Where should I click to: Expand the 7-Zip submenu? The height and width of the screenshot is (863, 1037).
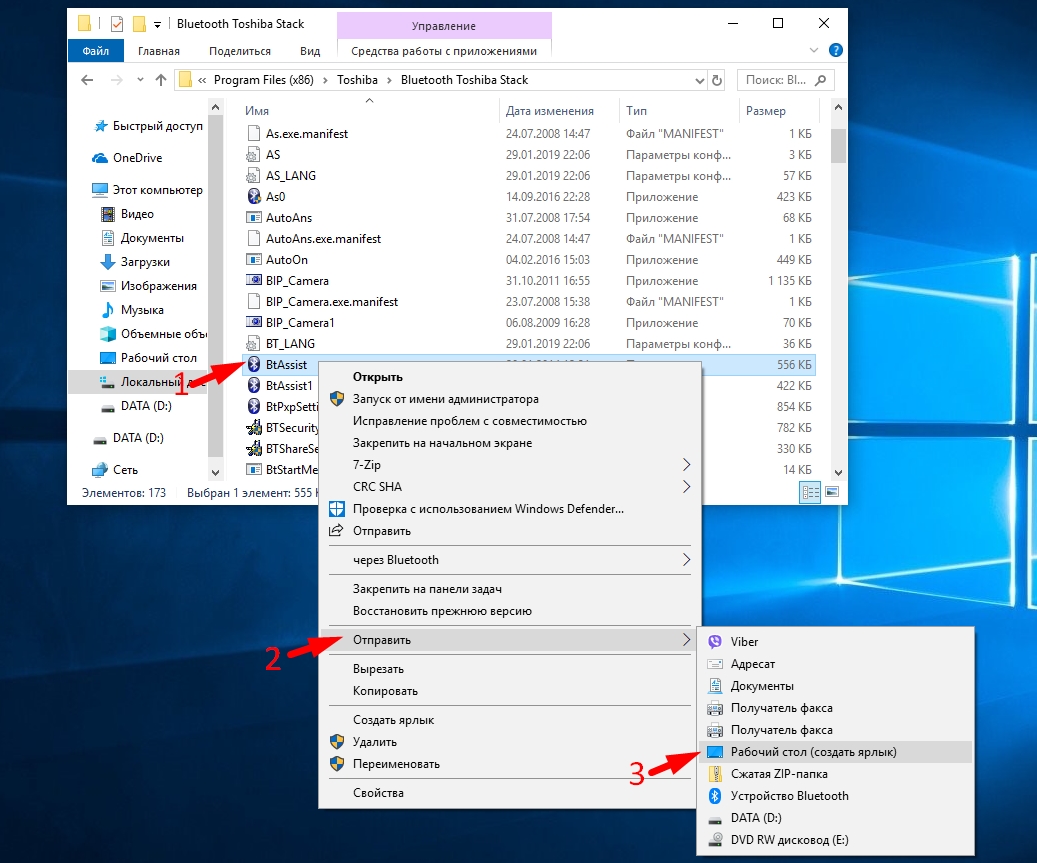686,465
